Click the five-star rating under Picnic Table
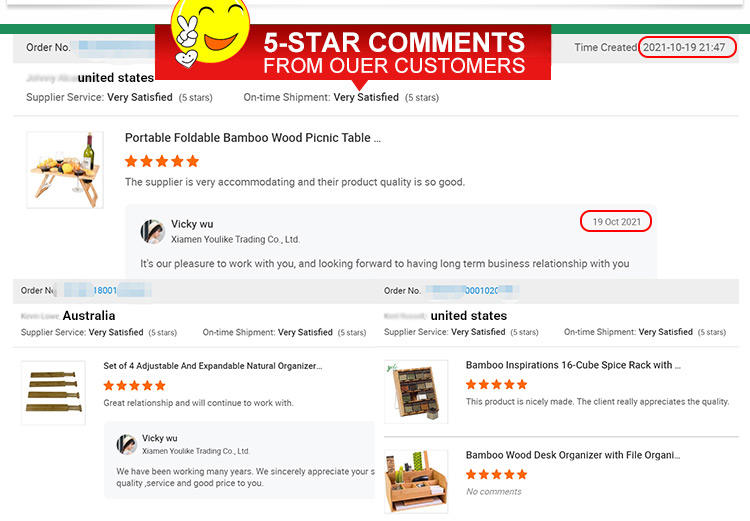 point(162,161)
